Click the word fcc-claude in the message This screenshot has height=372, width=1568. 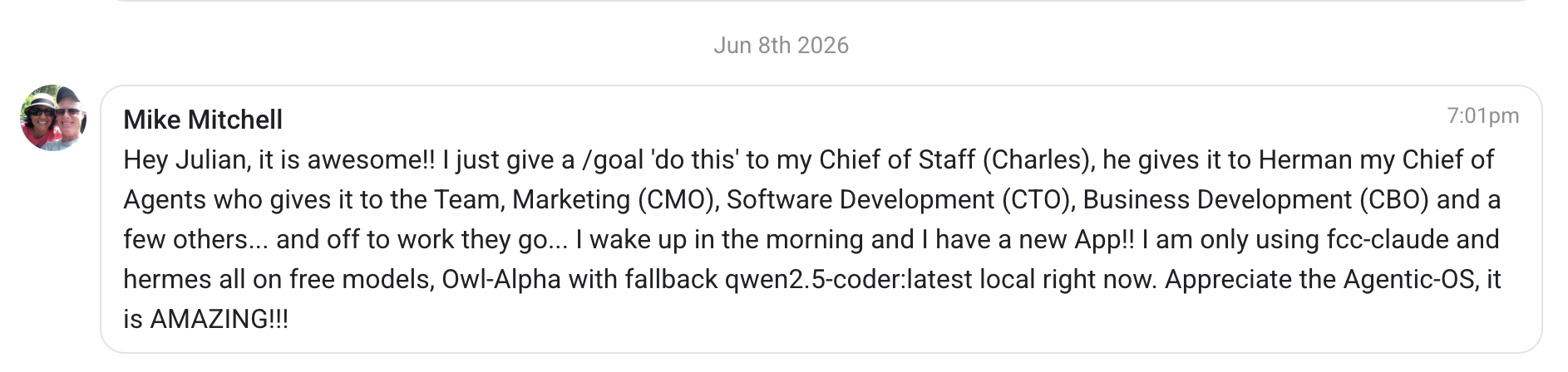coord(1358,240)
